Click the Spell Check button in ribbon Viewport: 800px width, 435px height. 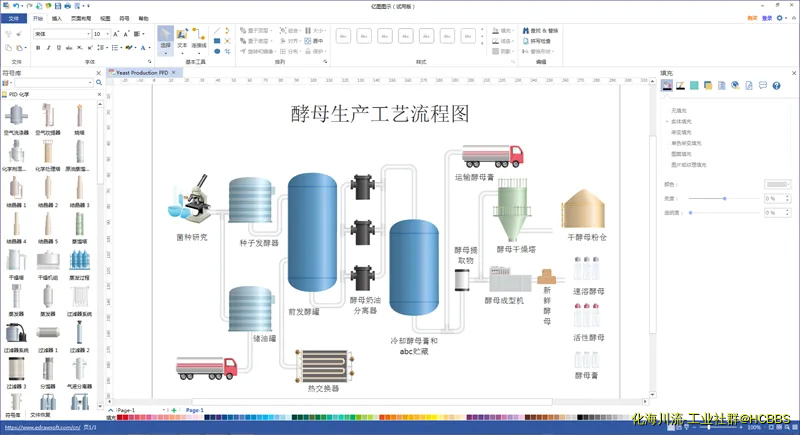point(537,41)
